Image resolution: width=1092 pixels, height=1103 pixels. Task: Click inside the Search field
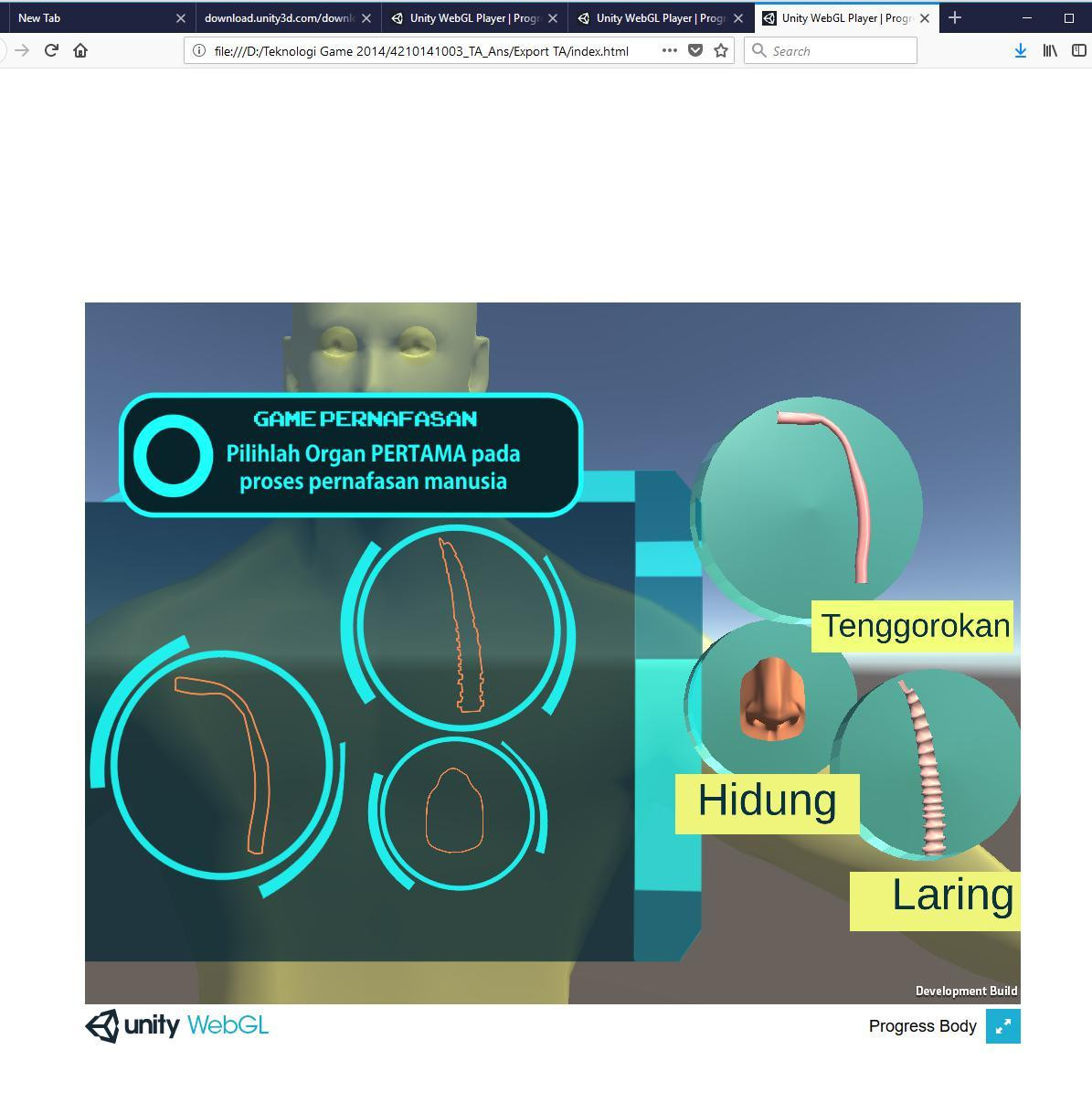[x=832, y=50]
